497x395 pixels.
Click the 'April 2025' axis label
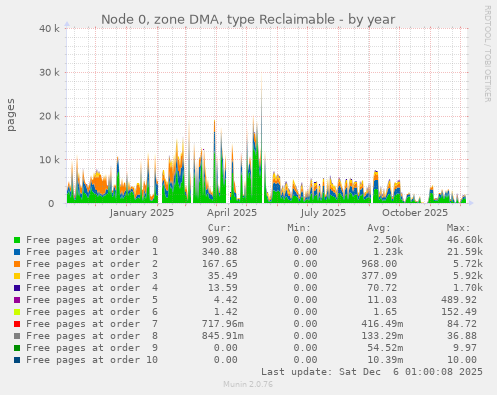[232, 213]
